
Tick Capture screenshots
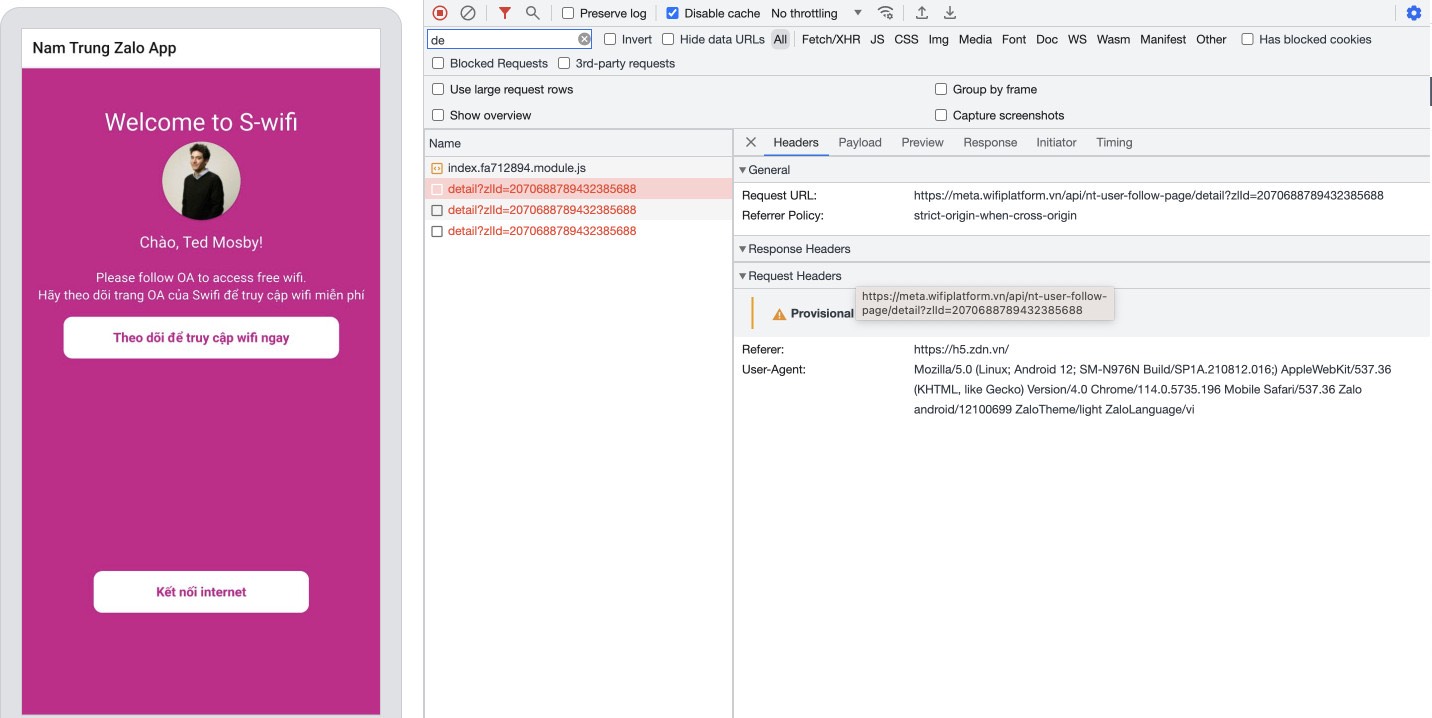click(x=941, y=115)
